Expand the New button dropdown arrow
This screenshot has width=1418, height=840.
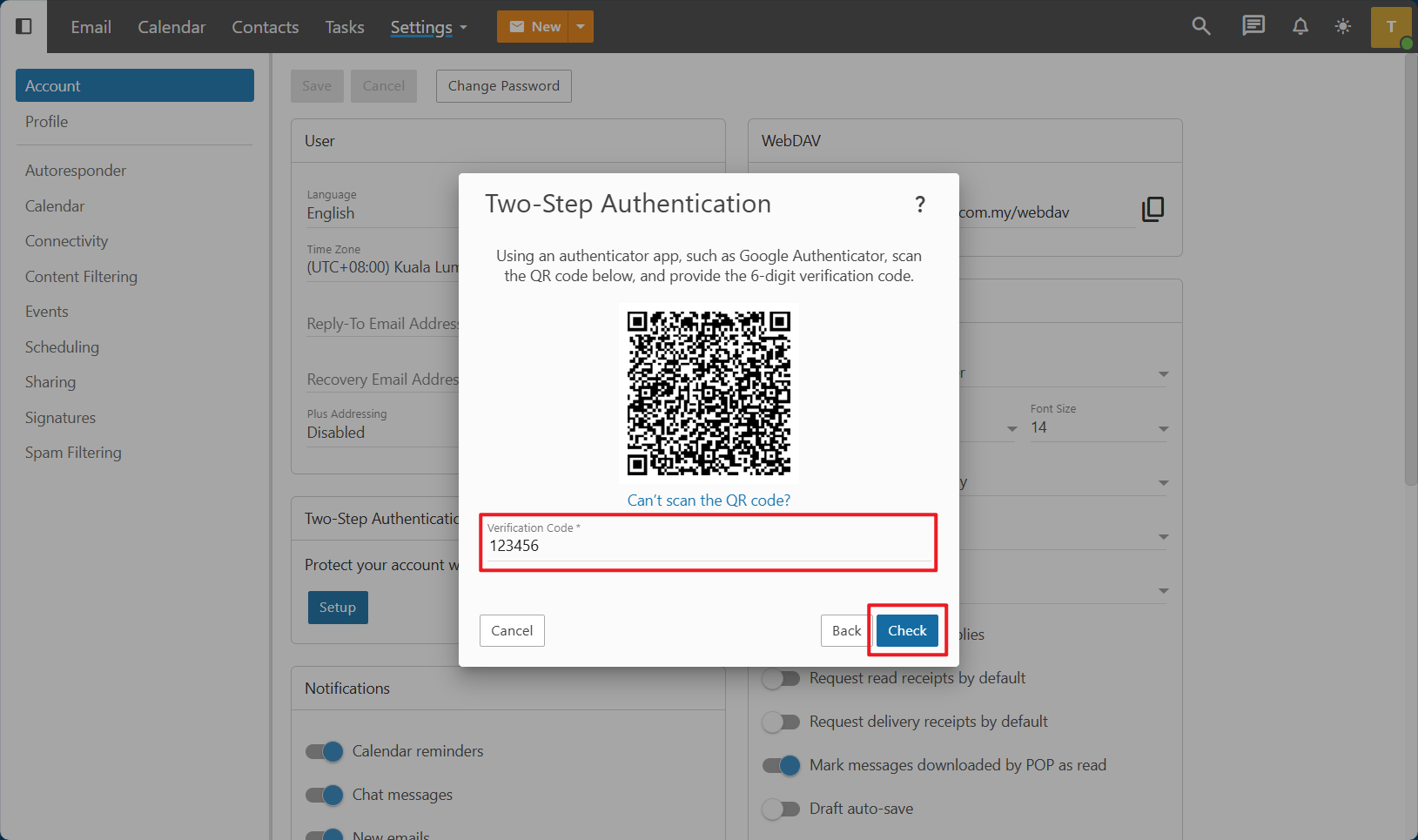point(581,27)
